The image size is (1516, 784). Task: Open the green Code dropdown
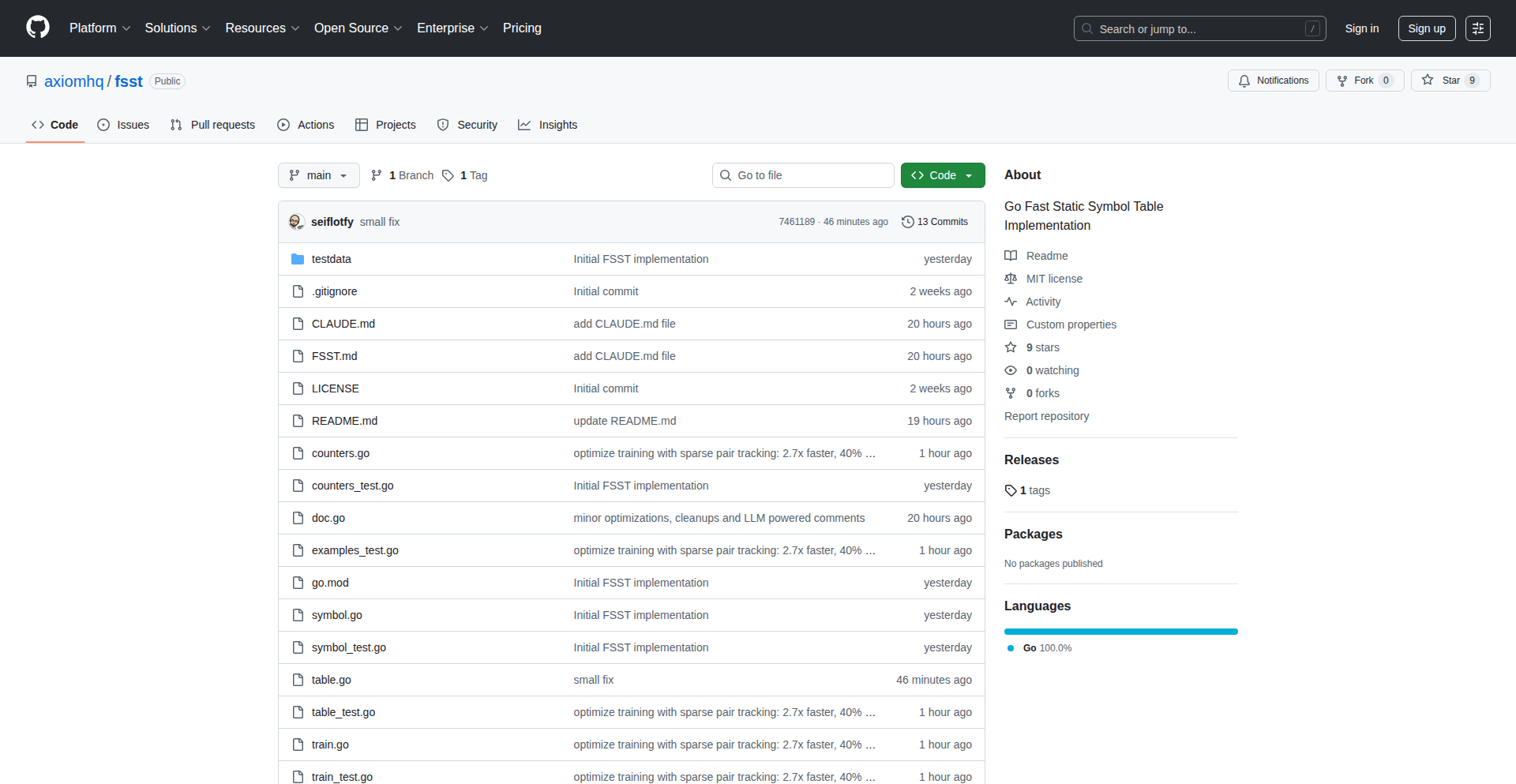[x=942, y=175]
